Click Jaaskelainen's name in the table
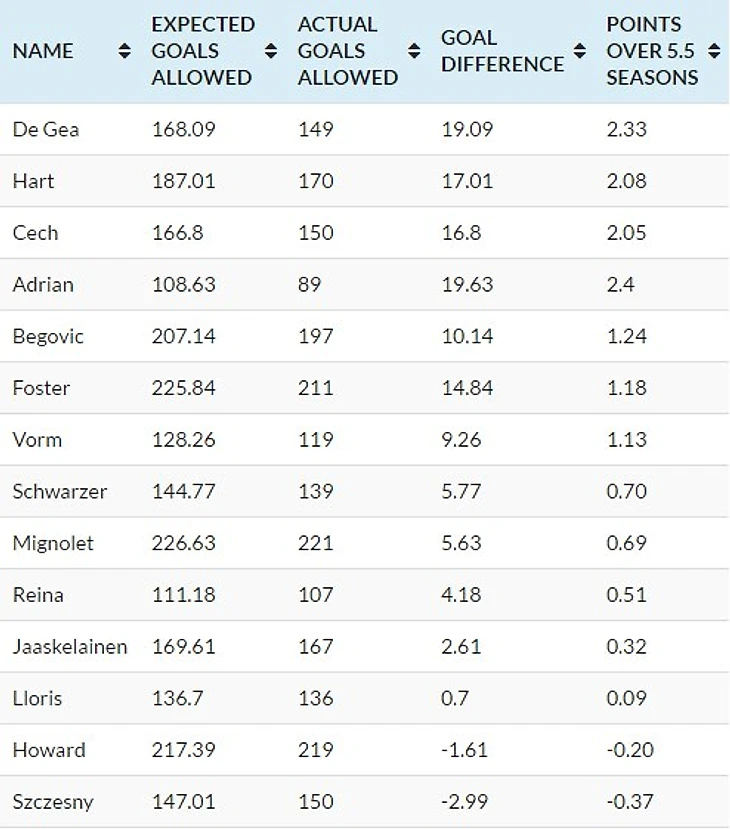Image resolution: width=730 pixels, height=829 pixels. [70, 647]
